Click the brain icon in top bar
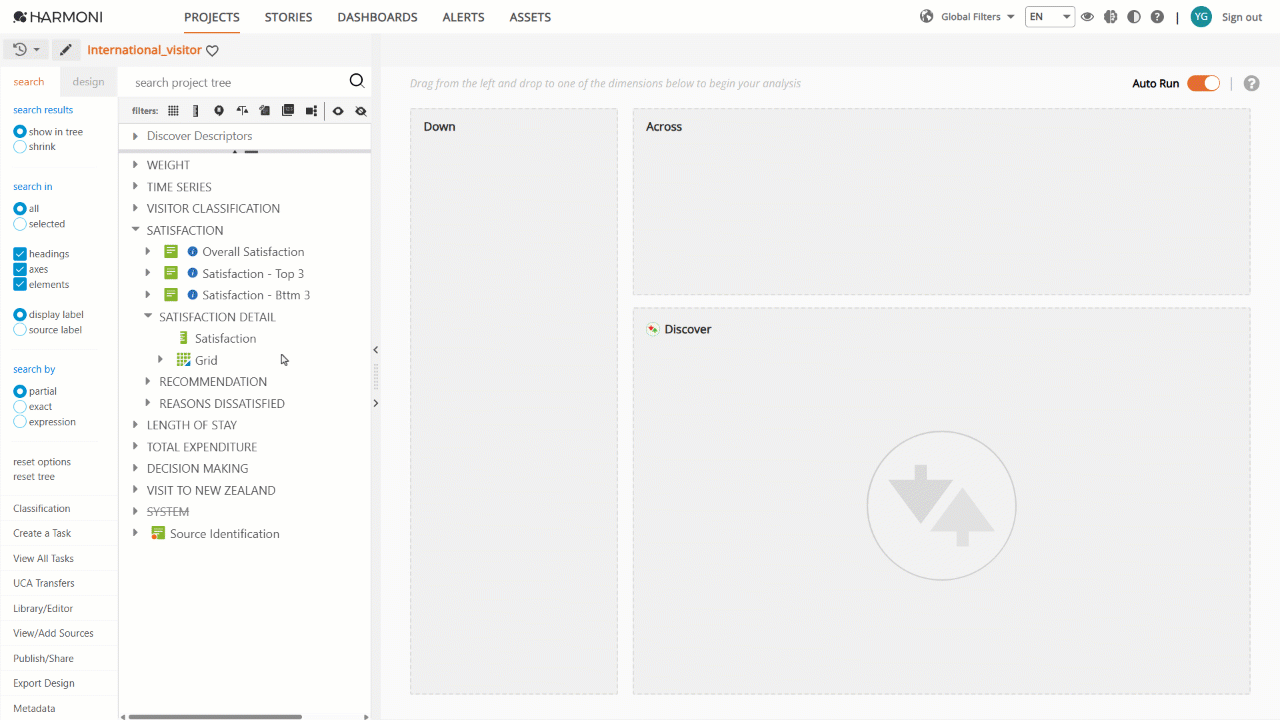This screenshot has width=1280, height=720. pyautogui.click(x=1110, y=17)
